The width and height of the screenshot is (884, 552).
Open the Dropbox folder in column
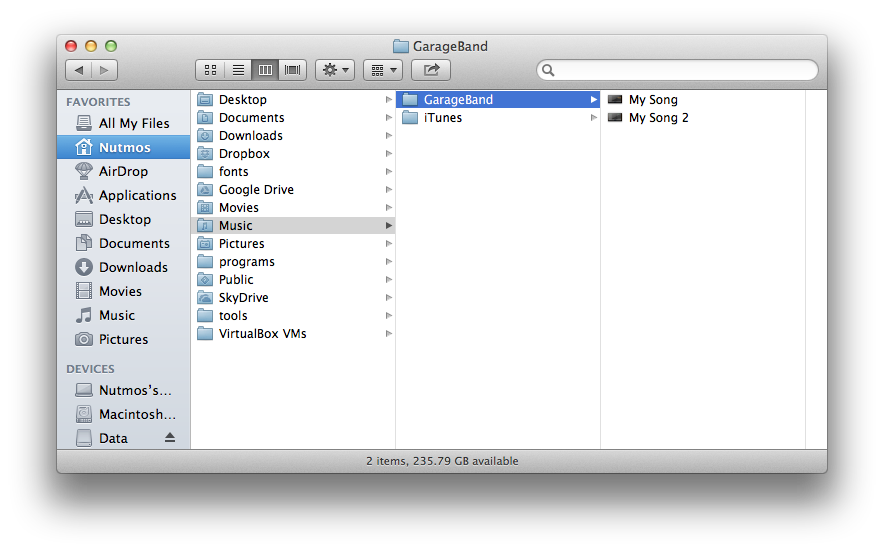click(x=244, y=154)
